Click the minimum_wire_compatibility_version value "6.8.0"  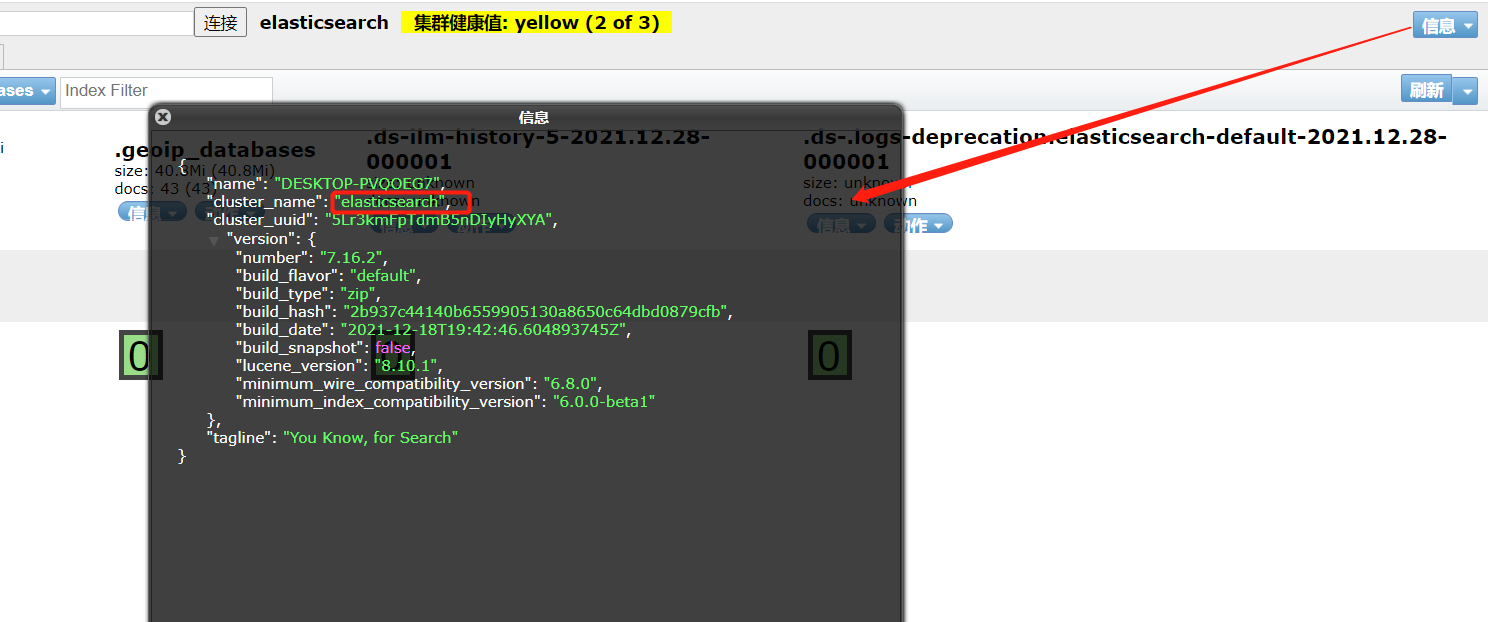click(x=572, y=384)
